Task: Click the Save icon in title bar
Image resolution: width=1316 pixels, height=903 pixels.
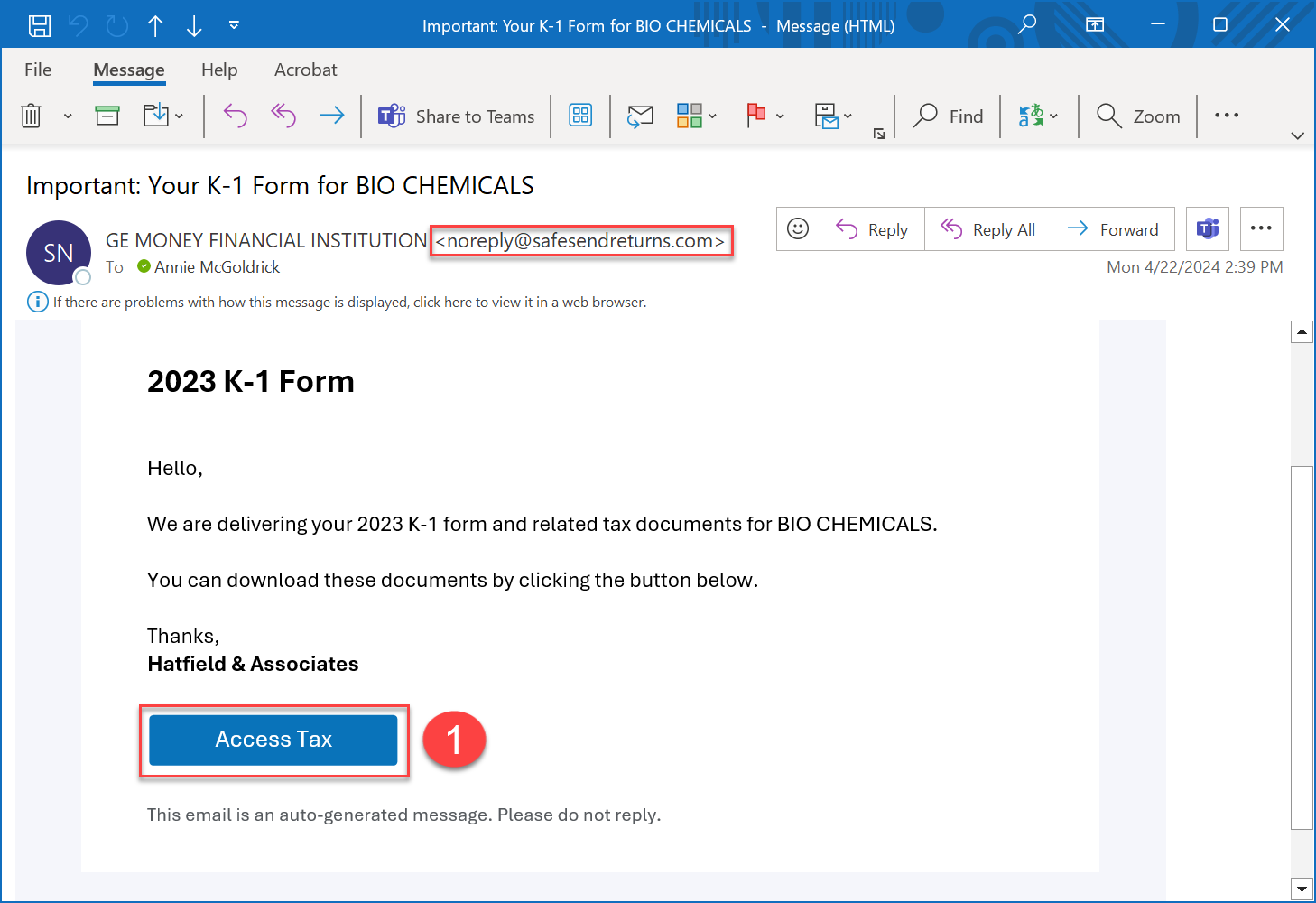Action: (40, 25)
